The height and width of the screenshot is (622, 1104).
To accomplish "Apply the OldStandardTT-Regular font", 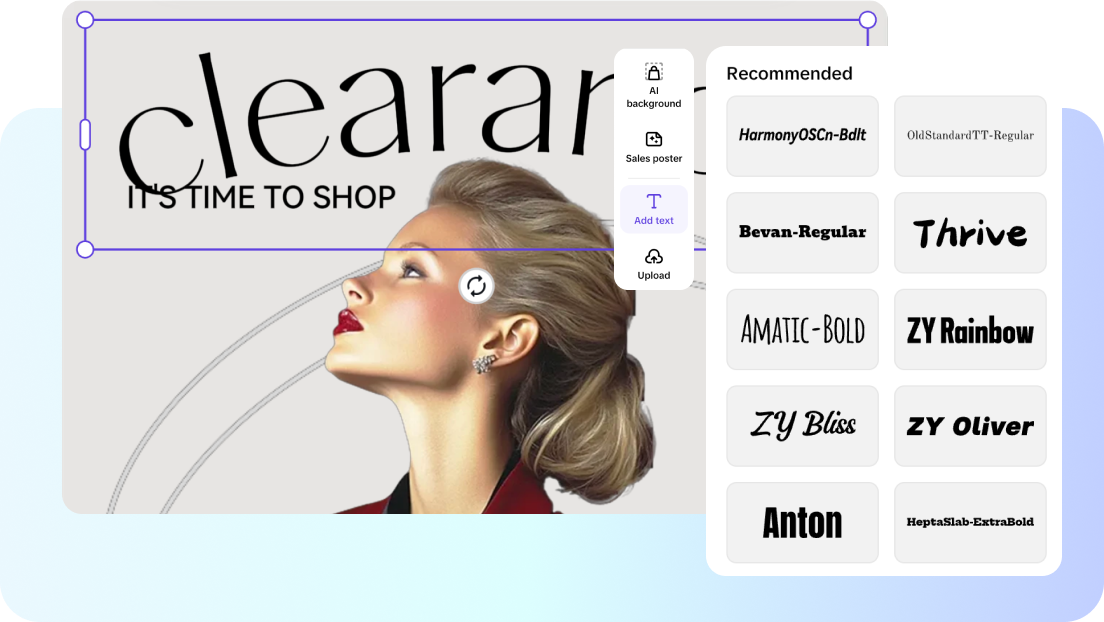I will pyautogui.click(x=970, y=136).
